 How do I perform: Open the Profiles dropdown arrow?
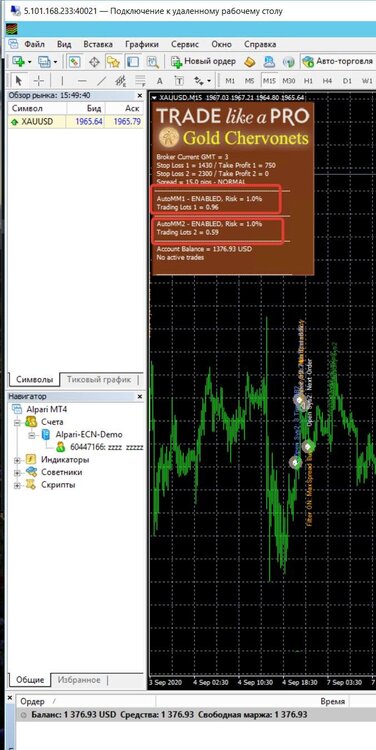pos(55,62)
